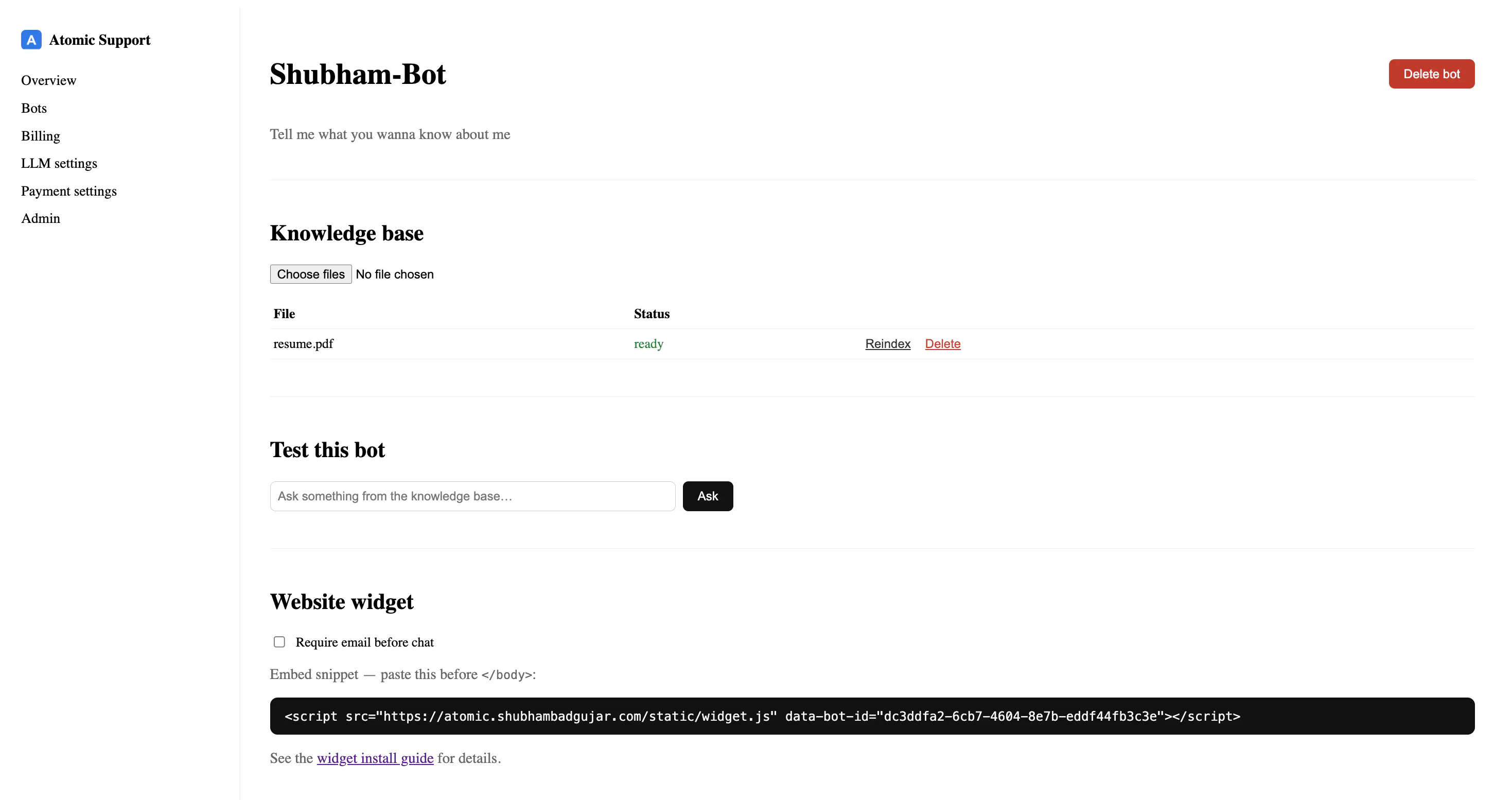Click the embed script snippet block
The image size is (1512, 800).
click(x=872, y=716)
